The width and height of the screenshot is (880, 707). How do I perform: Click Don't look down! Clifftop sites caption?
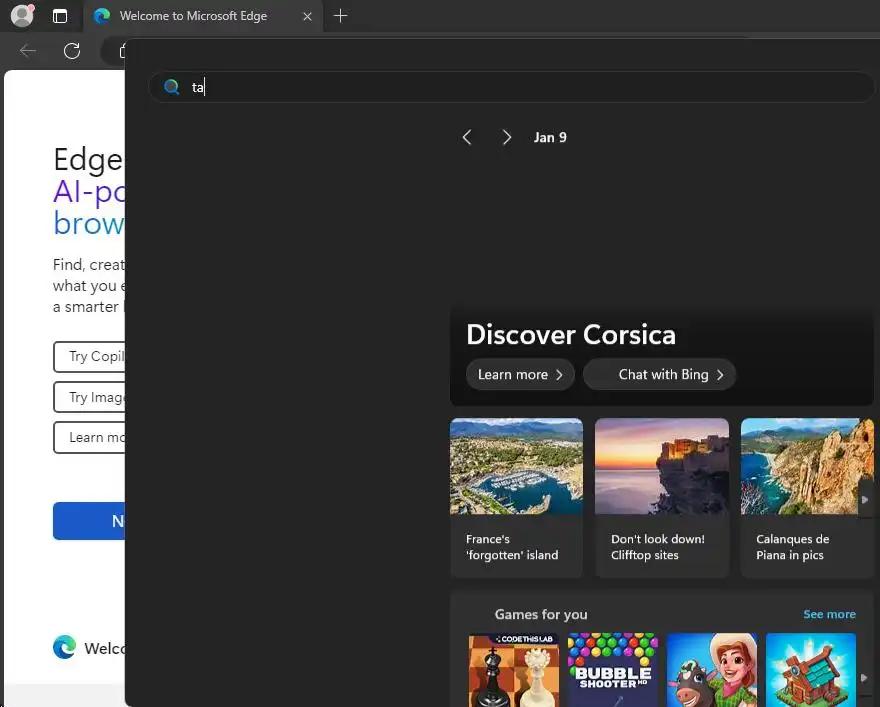(x=658, y=547)
